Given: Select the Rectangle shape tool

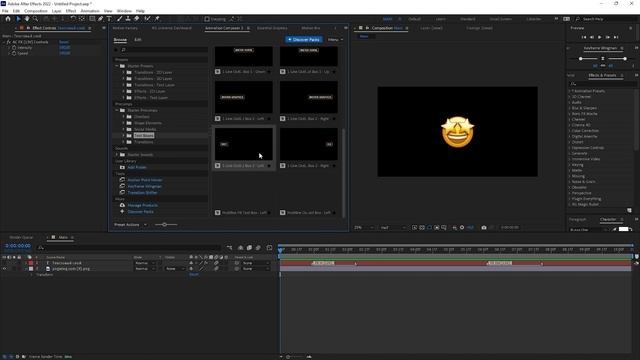Looking at the screenshot, I should (x=92, y=19).
